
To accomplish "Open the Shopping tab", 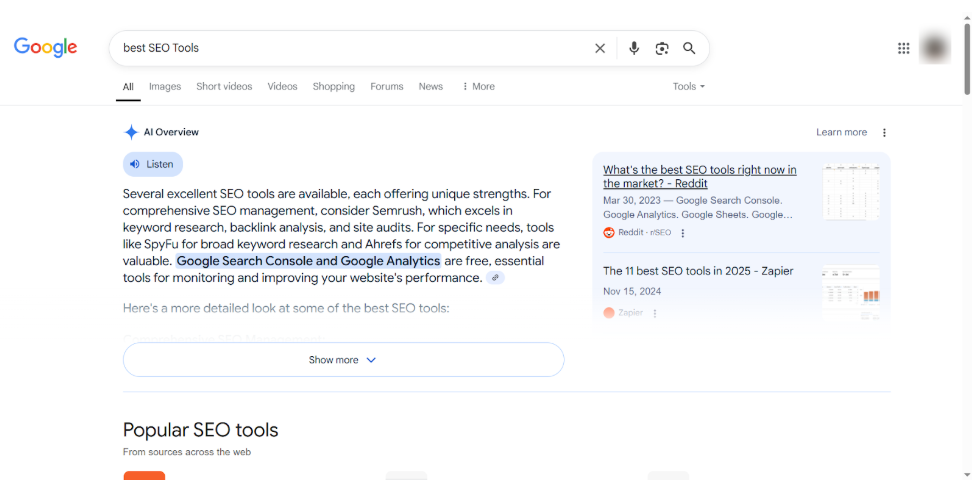I will [x=334, y=87].
